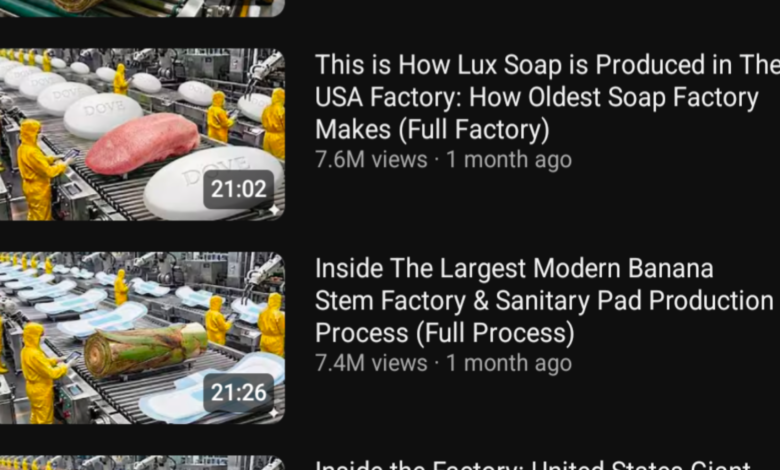
Task: Click sparkle icon on Dove soap thumbnail
Action: pyautogui.click(x=274, y=210)
